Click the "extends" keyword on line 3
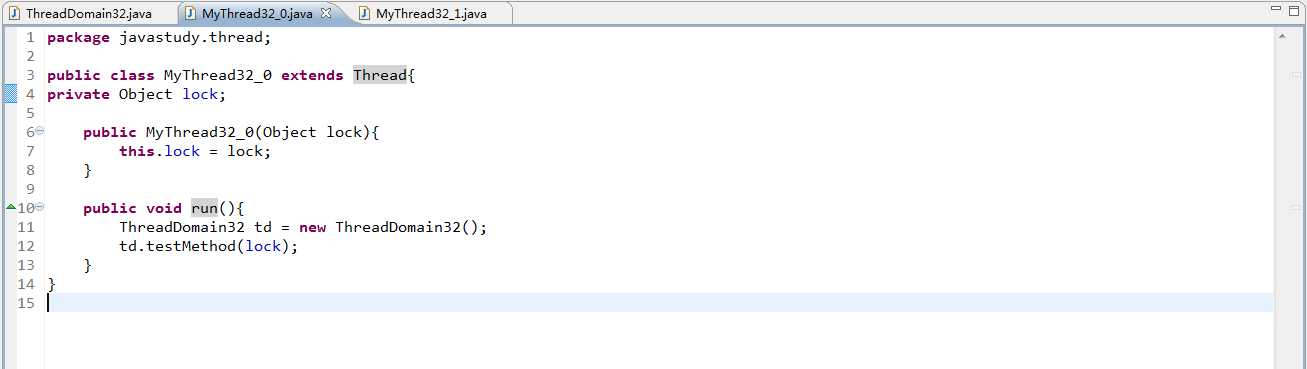This screenshot has height=369, width=1307. [x=313, y=75]
